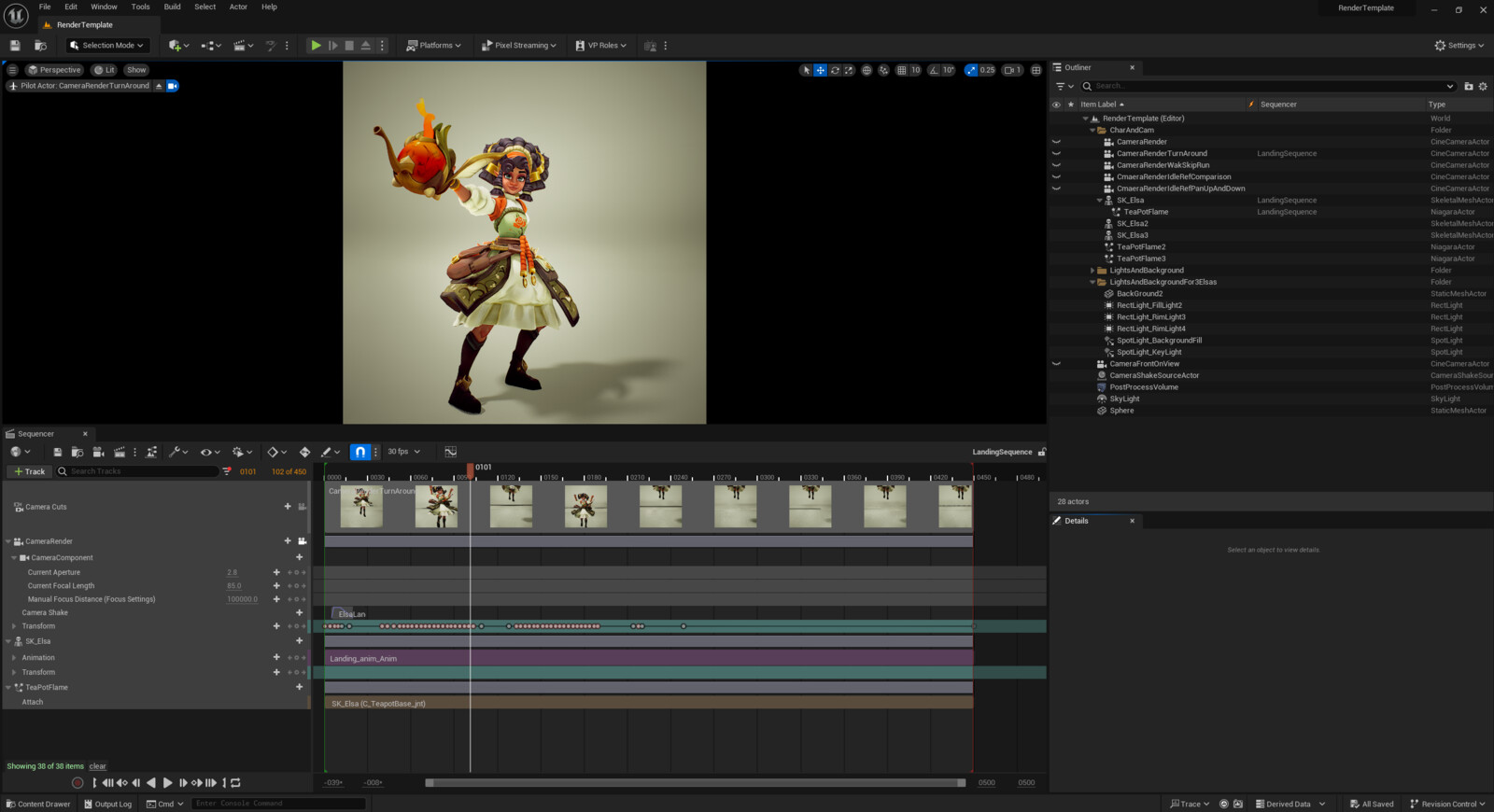
Task: Open the content browser icon beside Save
Action: coord(40,45)
